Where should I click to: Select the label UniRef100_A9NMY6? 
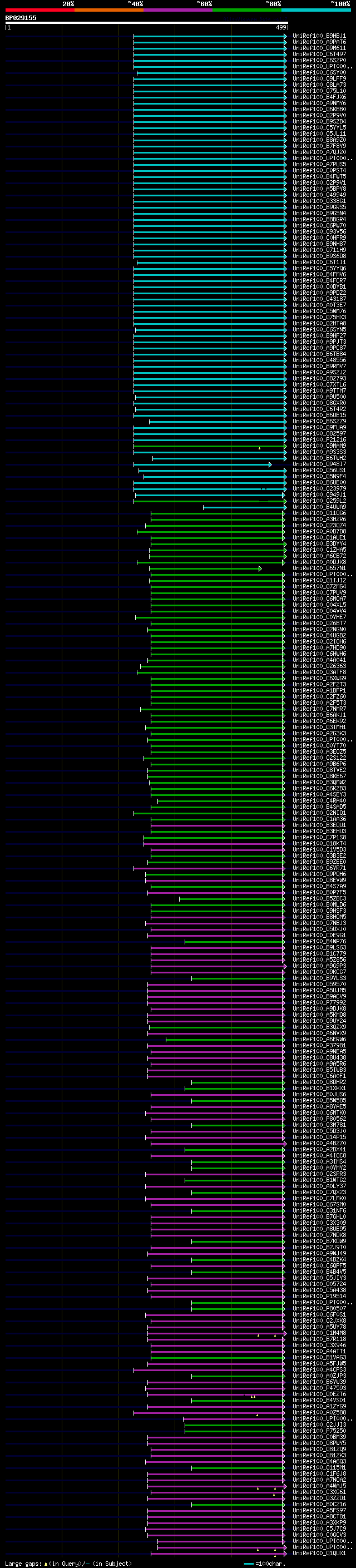(x=319, y=103)
